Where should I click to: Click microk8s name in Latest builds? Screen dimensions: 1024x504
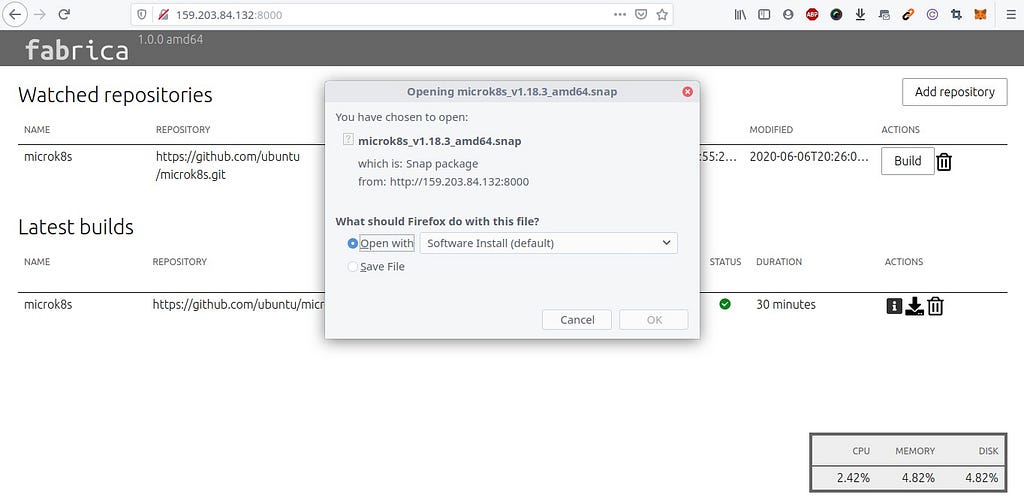pos(48,304)
